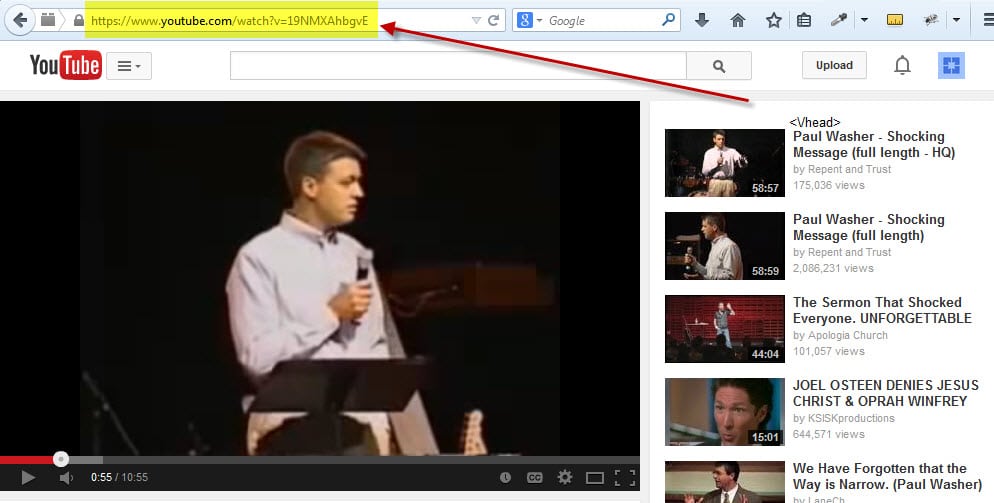This screenshot has height=503, width=994.
Task: Open 'We Have Forgotten that the Way' link
Action: 887,476
